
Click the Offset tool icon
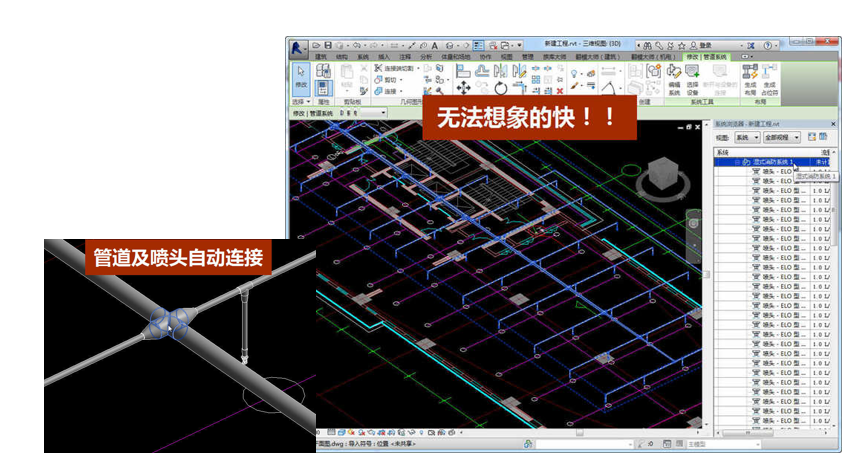(x=482, y=70)
